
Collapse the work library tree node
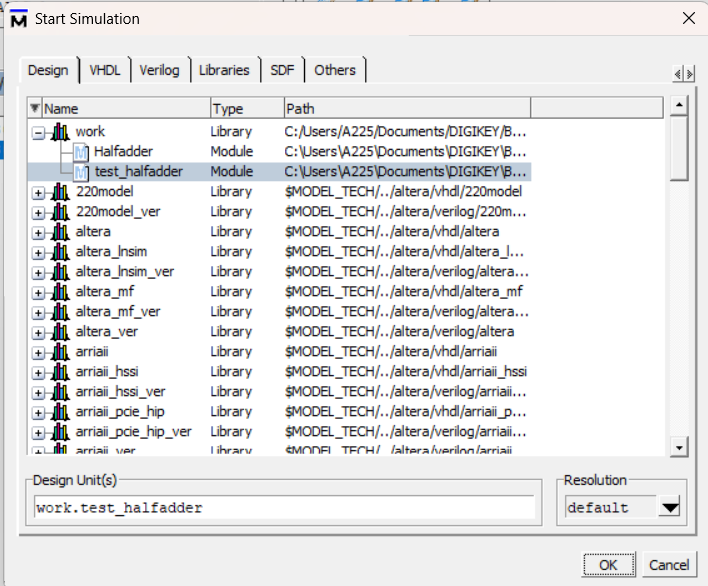39,132
